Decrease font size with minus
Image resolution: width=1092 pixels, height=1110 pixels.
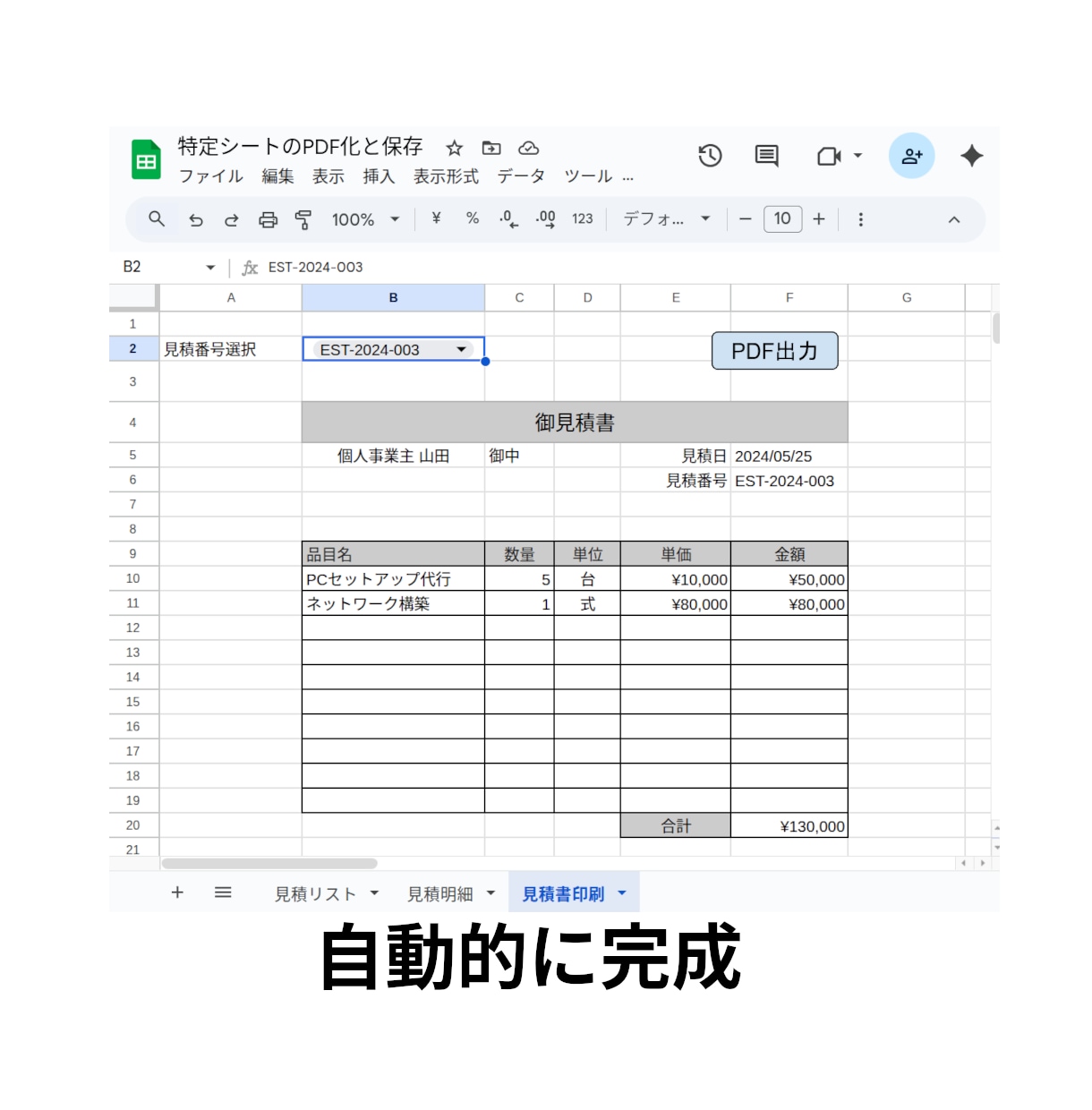pyautogui.click(x=745, y=219)
